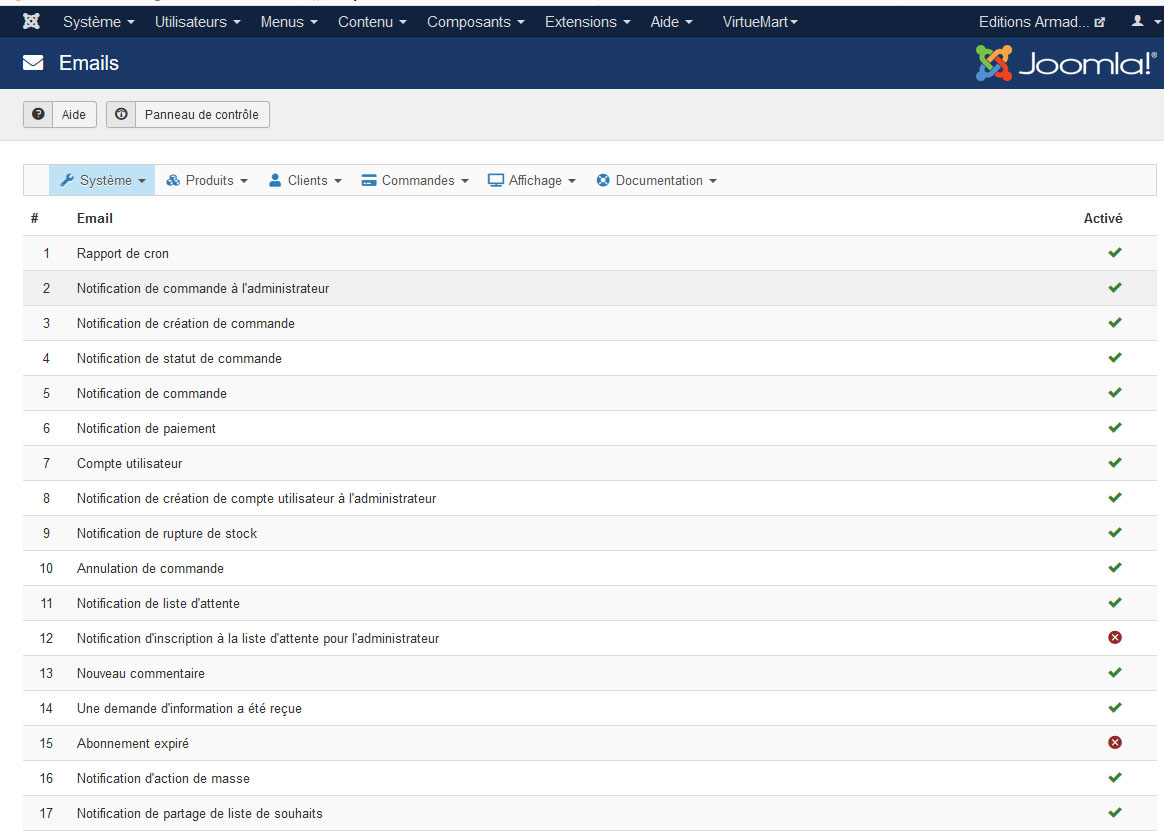Viewport: 1164px width, 833px height.
Task: Expand the Affichage dropdown
Action: [532, 180]
